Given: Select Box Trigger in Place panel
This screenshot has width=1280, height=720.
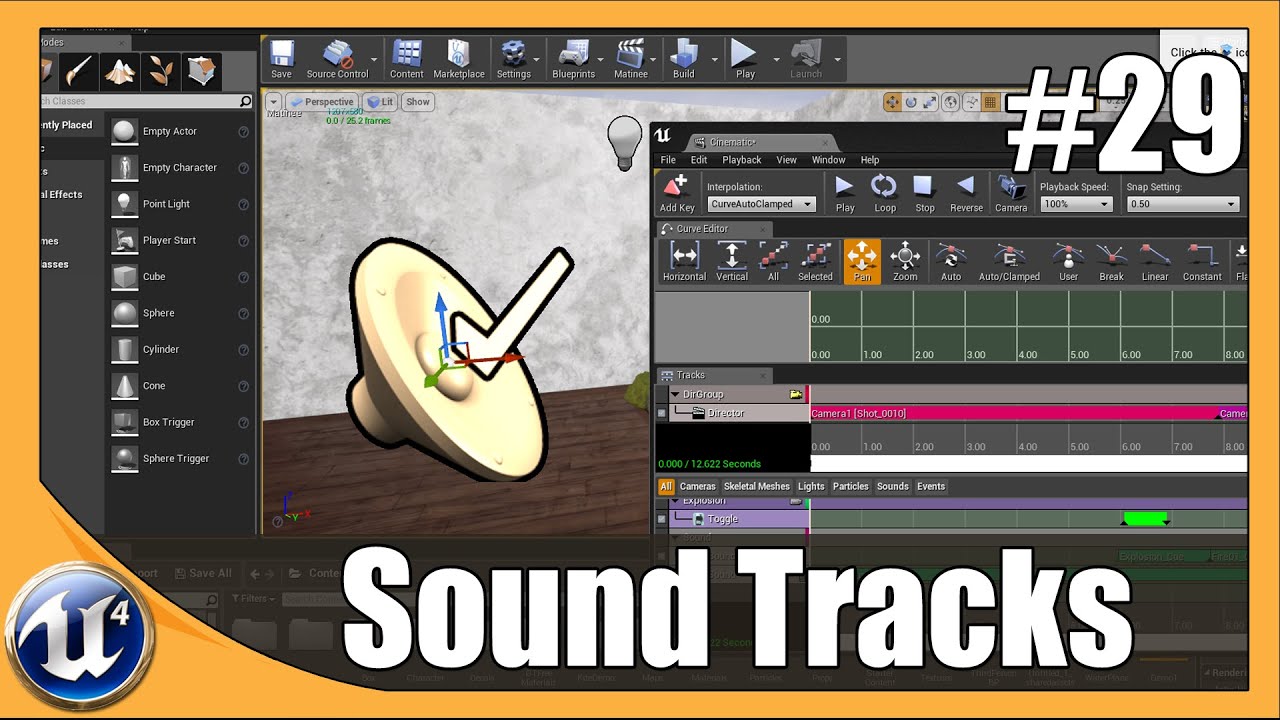Looking at the screenshot, I should coord(180,422).
